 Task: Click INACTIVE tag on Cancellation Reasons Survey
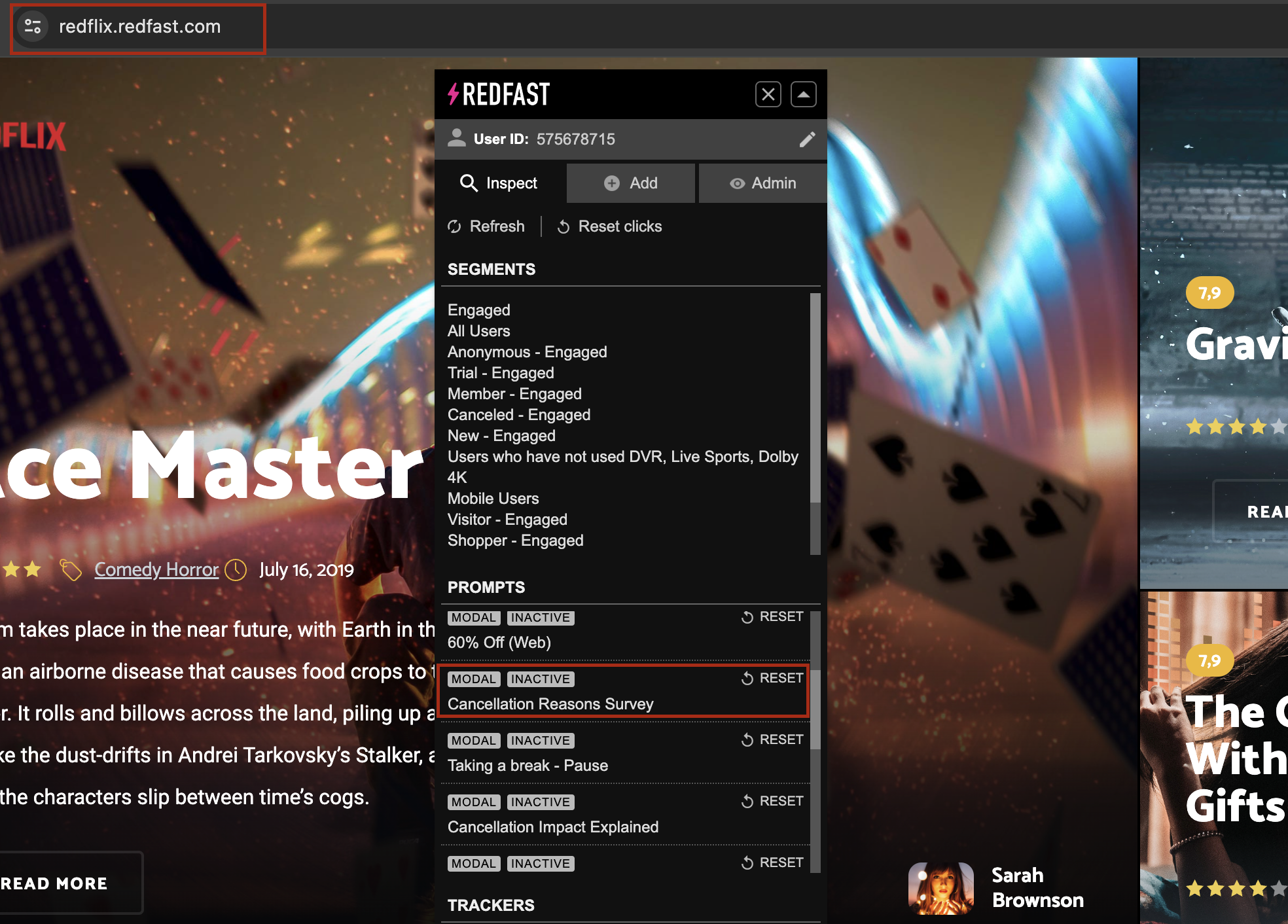point(541,679)
